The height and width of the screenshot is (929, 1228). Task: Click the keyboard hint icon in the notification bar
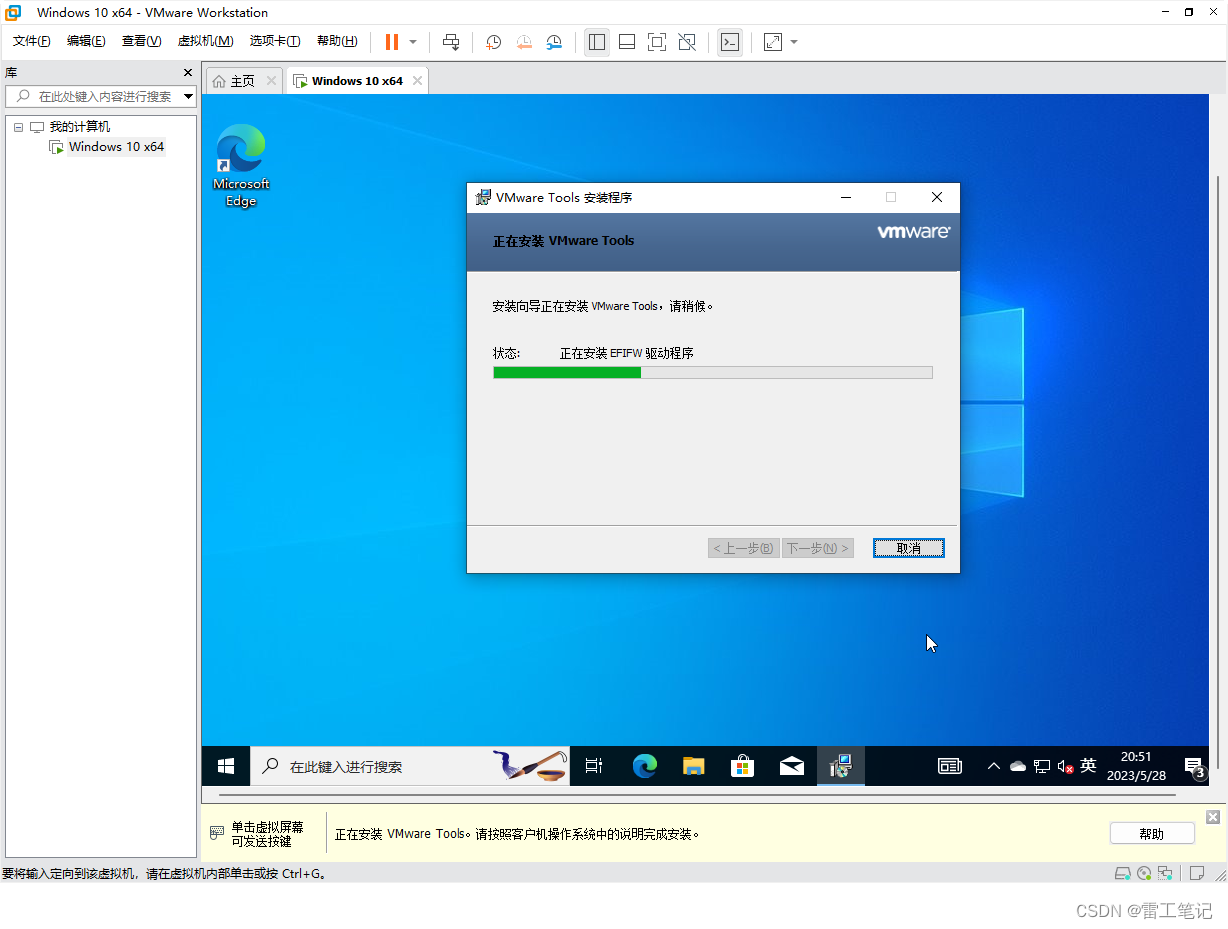pyautogui.click(x=216, y=833)
